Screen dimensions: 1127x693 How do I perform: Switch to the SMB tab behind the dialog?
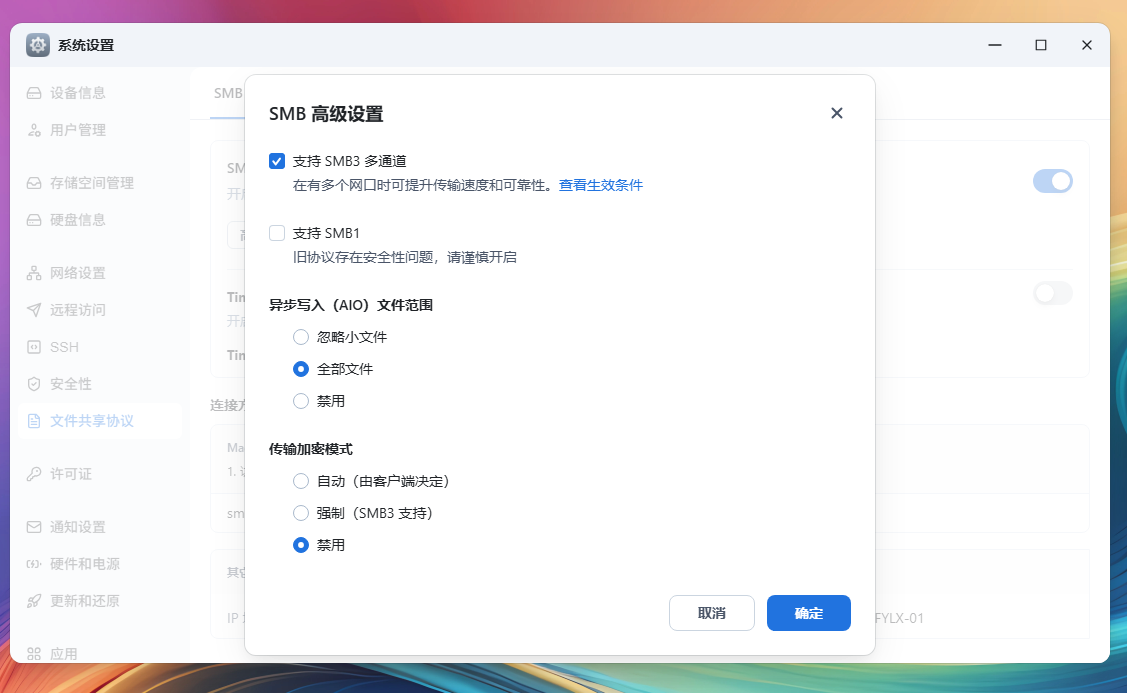point(228,93)
